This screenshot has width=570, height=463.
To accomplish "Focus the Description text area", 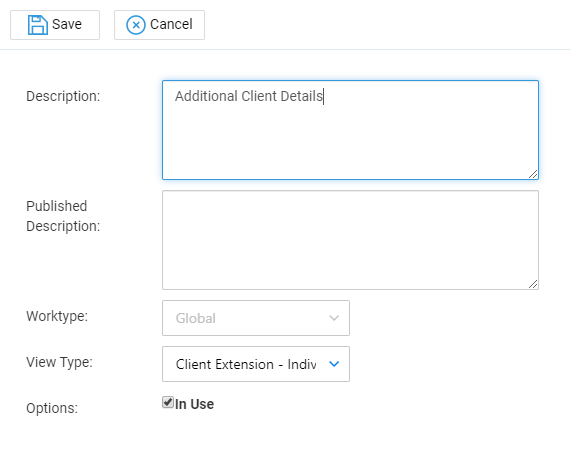I will 350,130.
